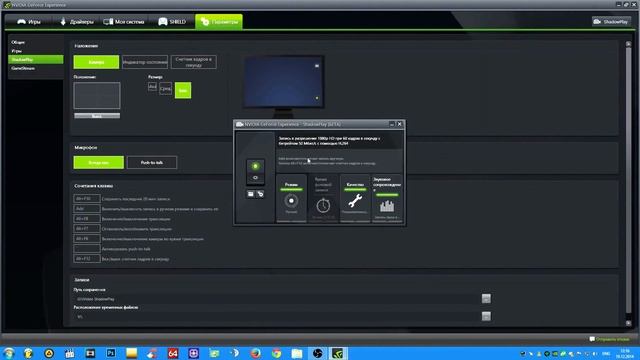640x360 pixels.
Task: Go to the SHIELD tab
Action: click(x=172, y=22)
